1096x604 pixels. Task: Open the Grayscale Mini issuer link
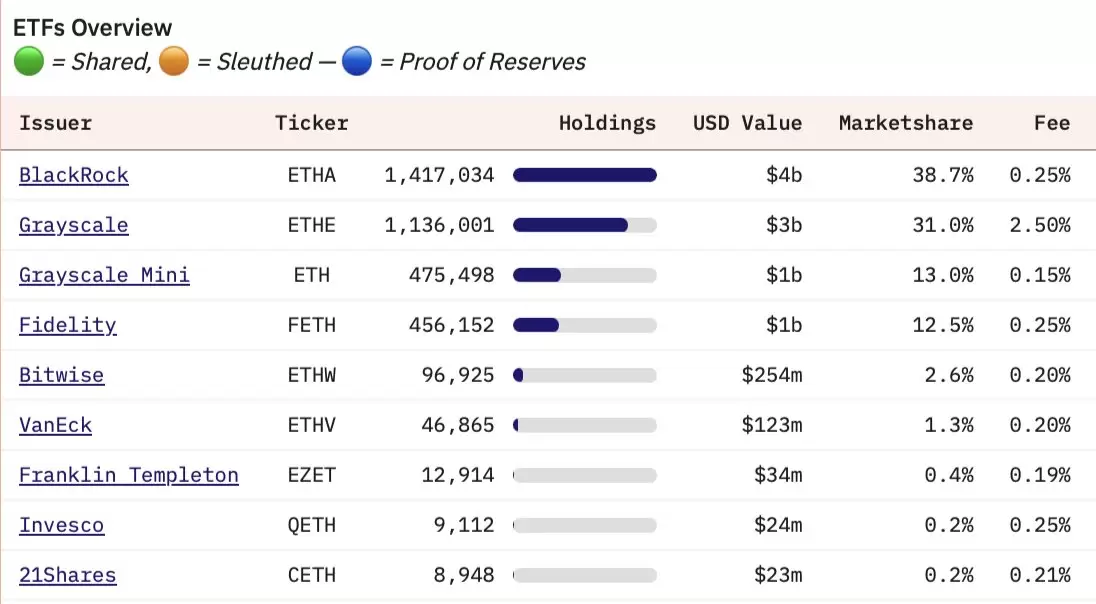pos(104,275)
